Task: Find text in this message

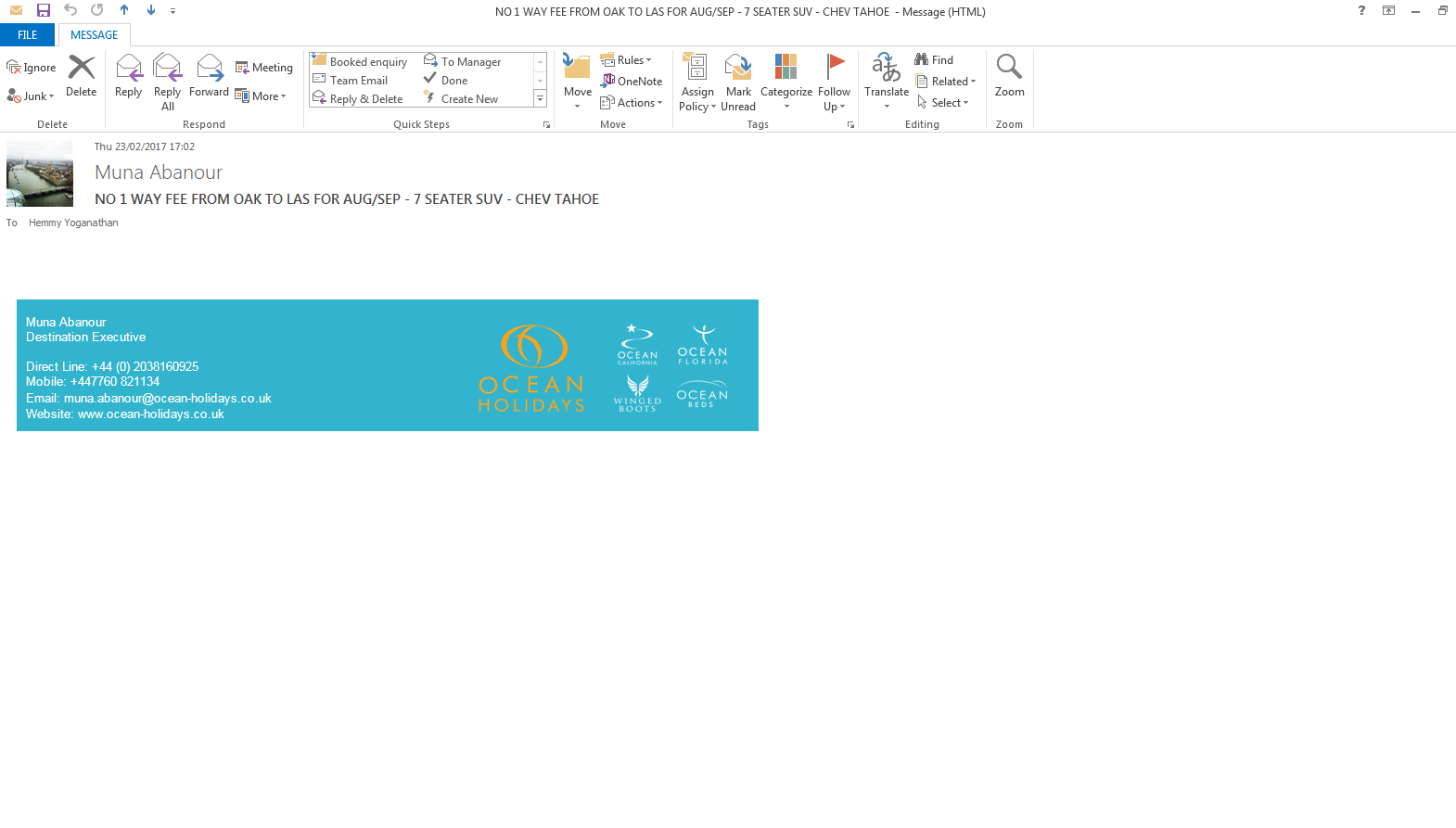Action: [x=934, y=60]
